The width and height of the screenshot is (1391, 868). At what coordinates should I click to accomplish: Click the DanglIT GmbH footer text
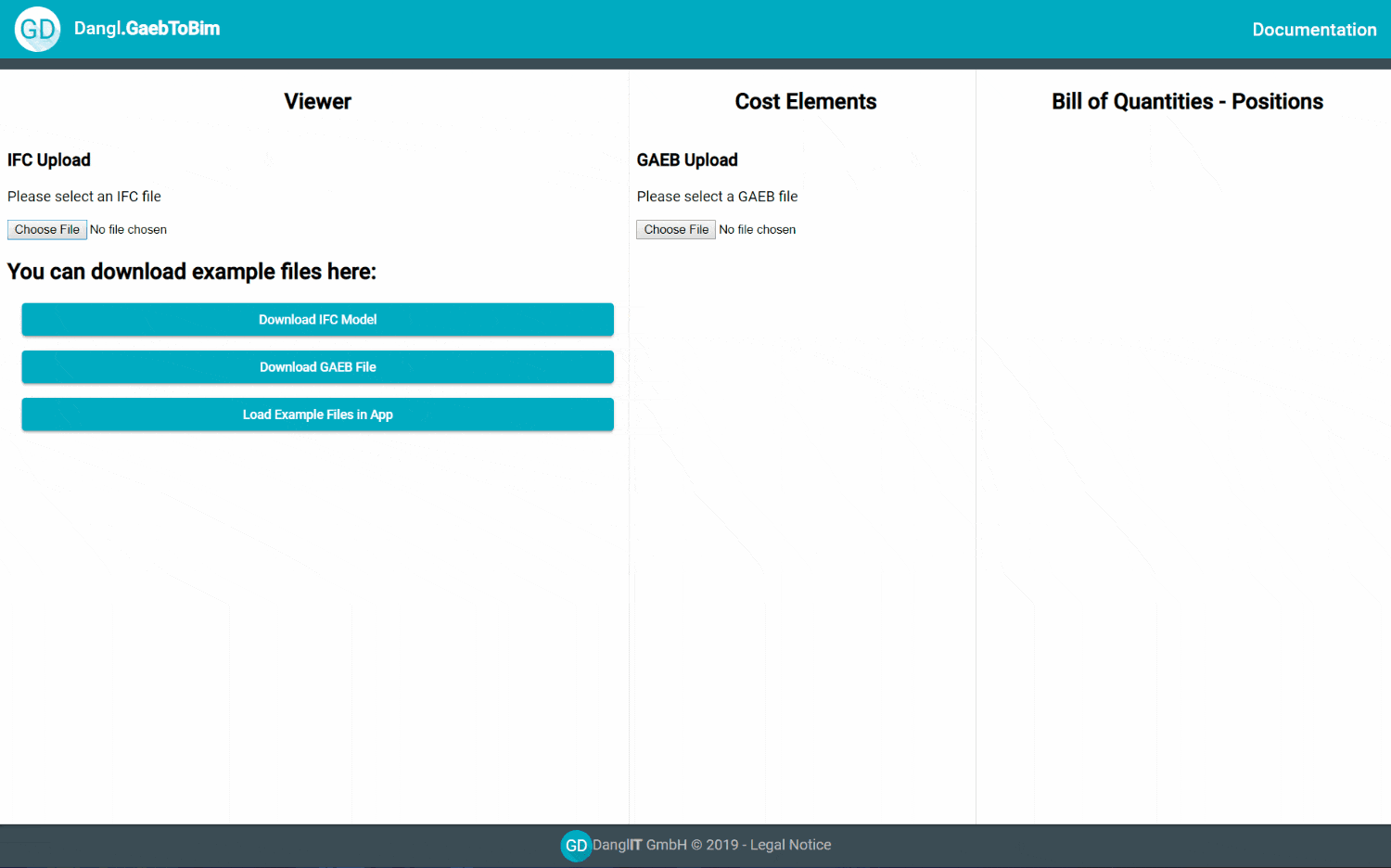[x=640, y=845]
